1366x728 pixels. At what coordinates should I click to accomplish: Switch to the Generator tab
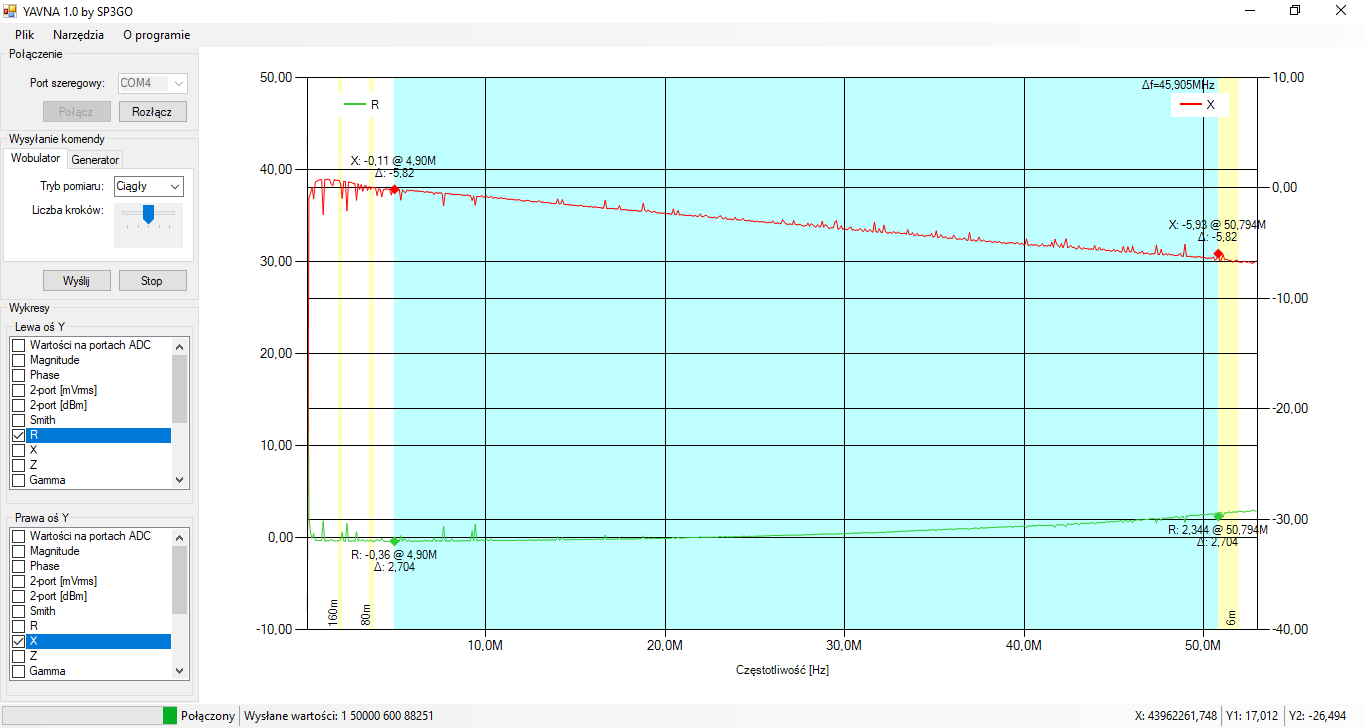95,160
